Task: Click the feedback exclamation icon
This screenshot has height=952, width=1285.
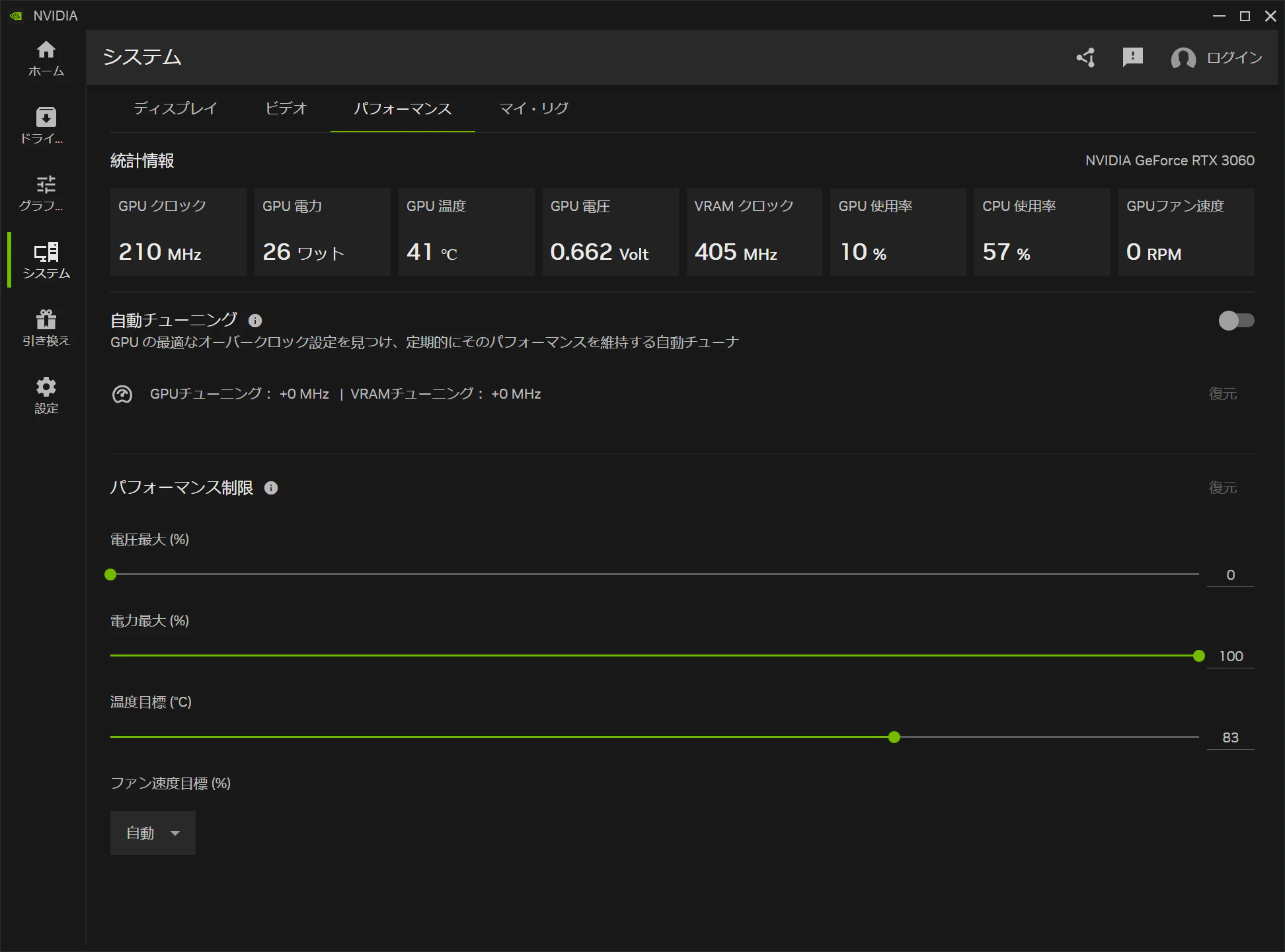Action: [x=1132, y=58]
